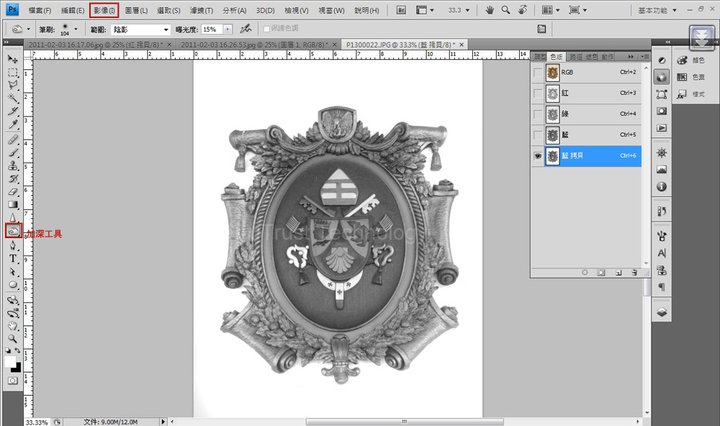This screenshot has height=426, width=720.
Task: Select the Polygonal Lasso tool
Action: pos(13,85)
